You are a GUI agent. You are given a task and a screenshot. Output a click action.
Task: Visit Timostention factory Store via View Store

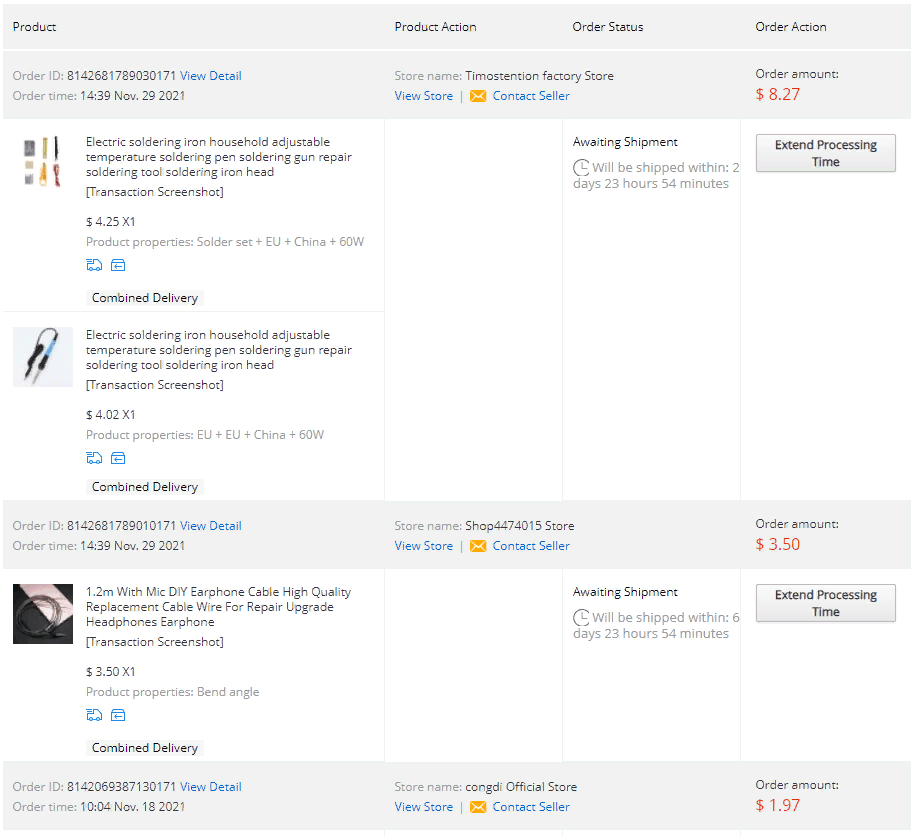point(423,96)
